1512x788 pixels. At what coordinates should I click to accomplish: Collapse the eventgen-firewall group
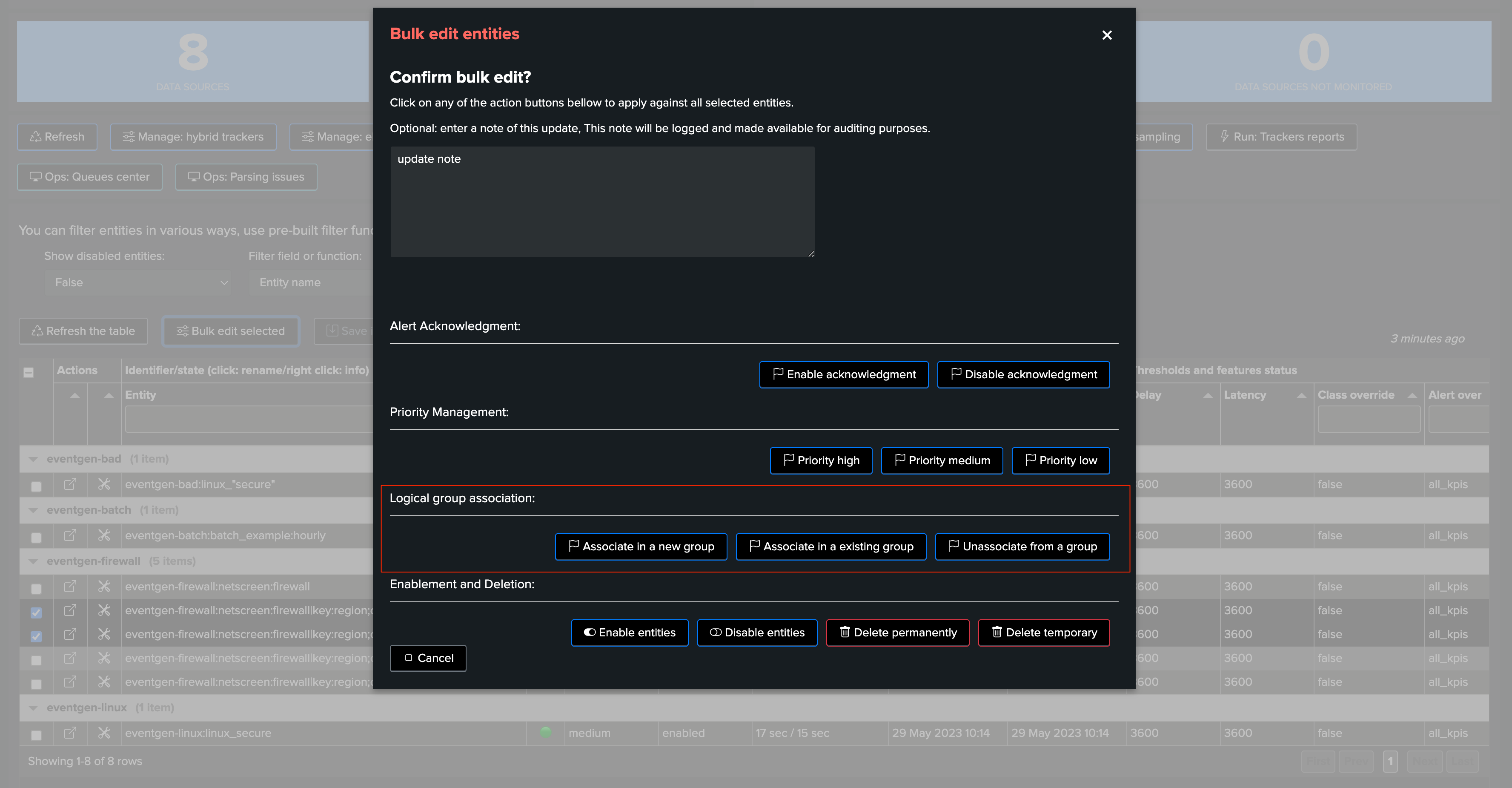click(x=34, y=561)
